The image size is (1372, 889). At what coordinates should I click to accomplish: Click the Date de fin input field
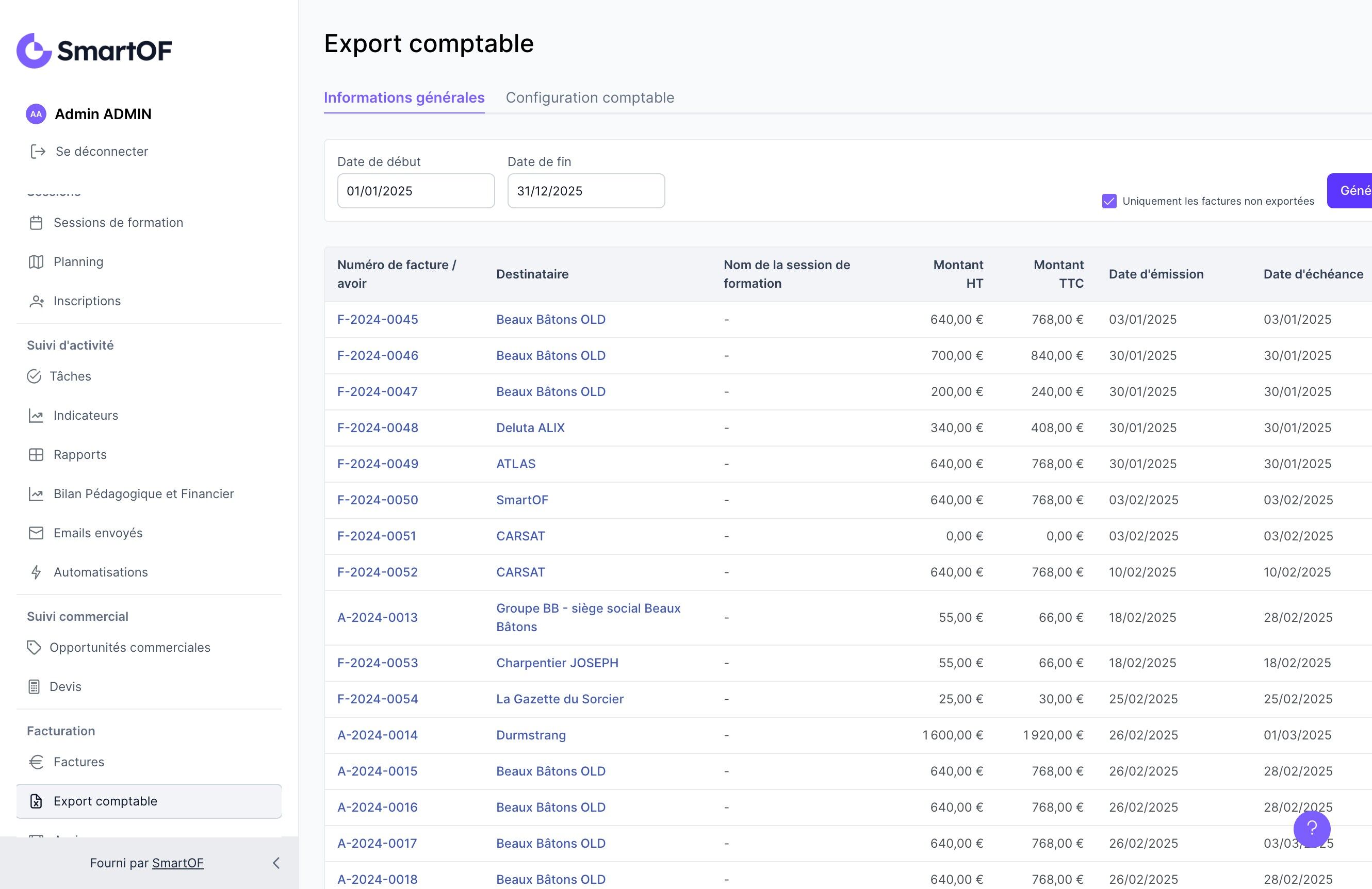[586, 191]
